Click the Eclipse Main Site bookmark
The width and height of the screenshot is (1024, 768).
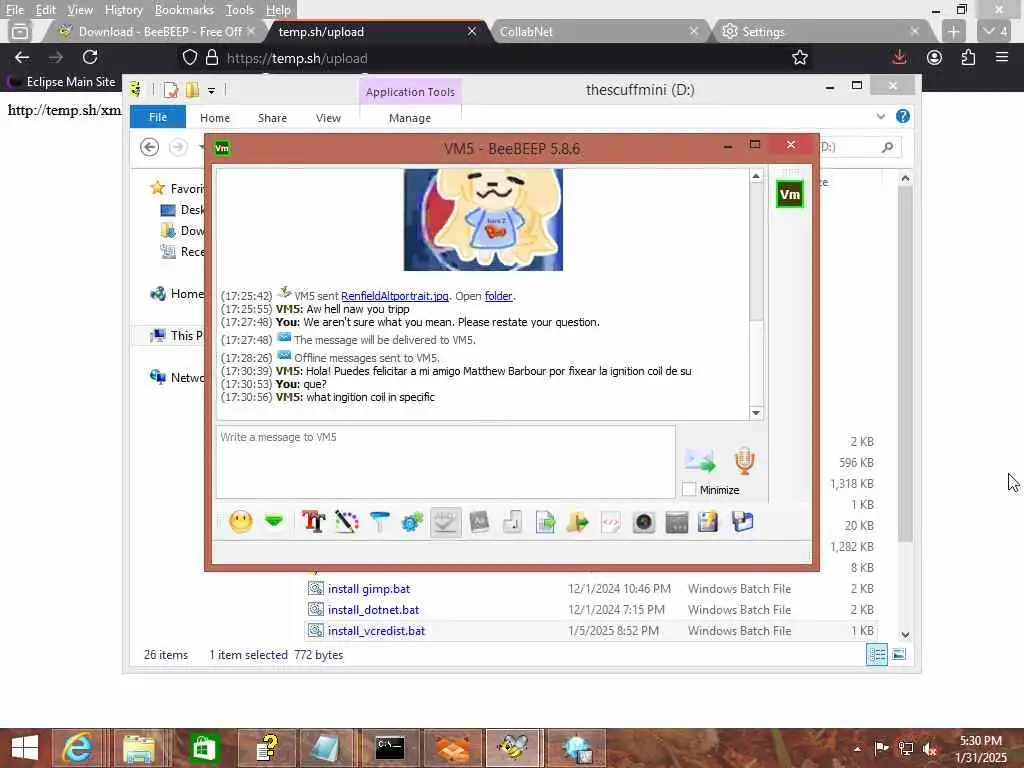(x=63, y=82)
